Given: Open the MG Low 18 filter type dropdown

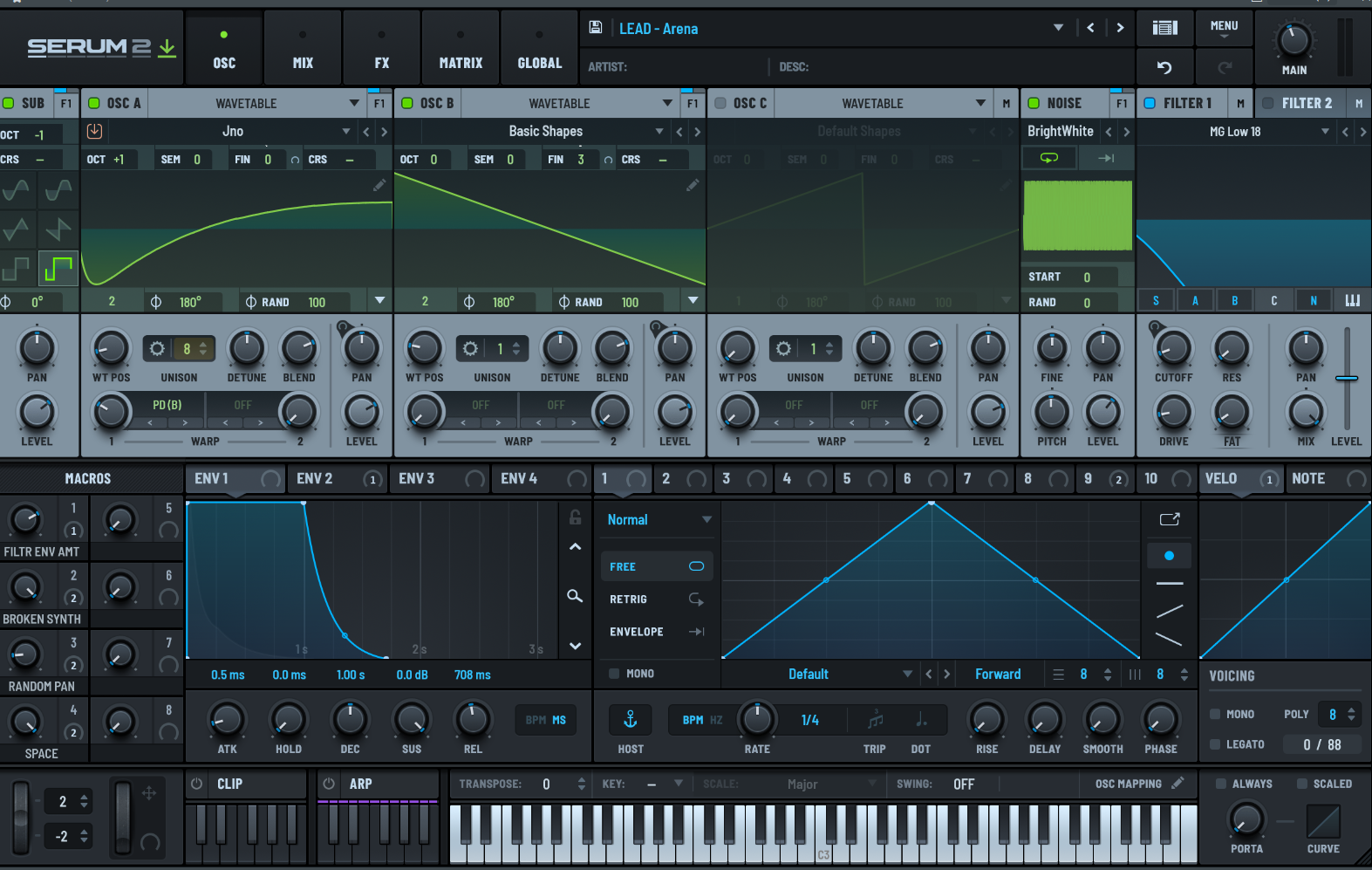Looking at the screenshot, I should coord(1325,132).
